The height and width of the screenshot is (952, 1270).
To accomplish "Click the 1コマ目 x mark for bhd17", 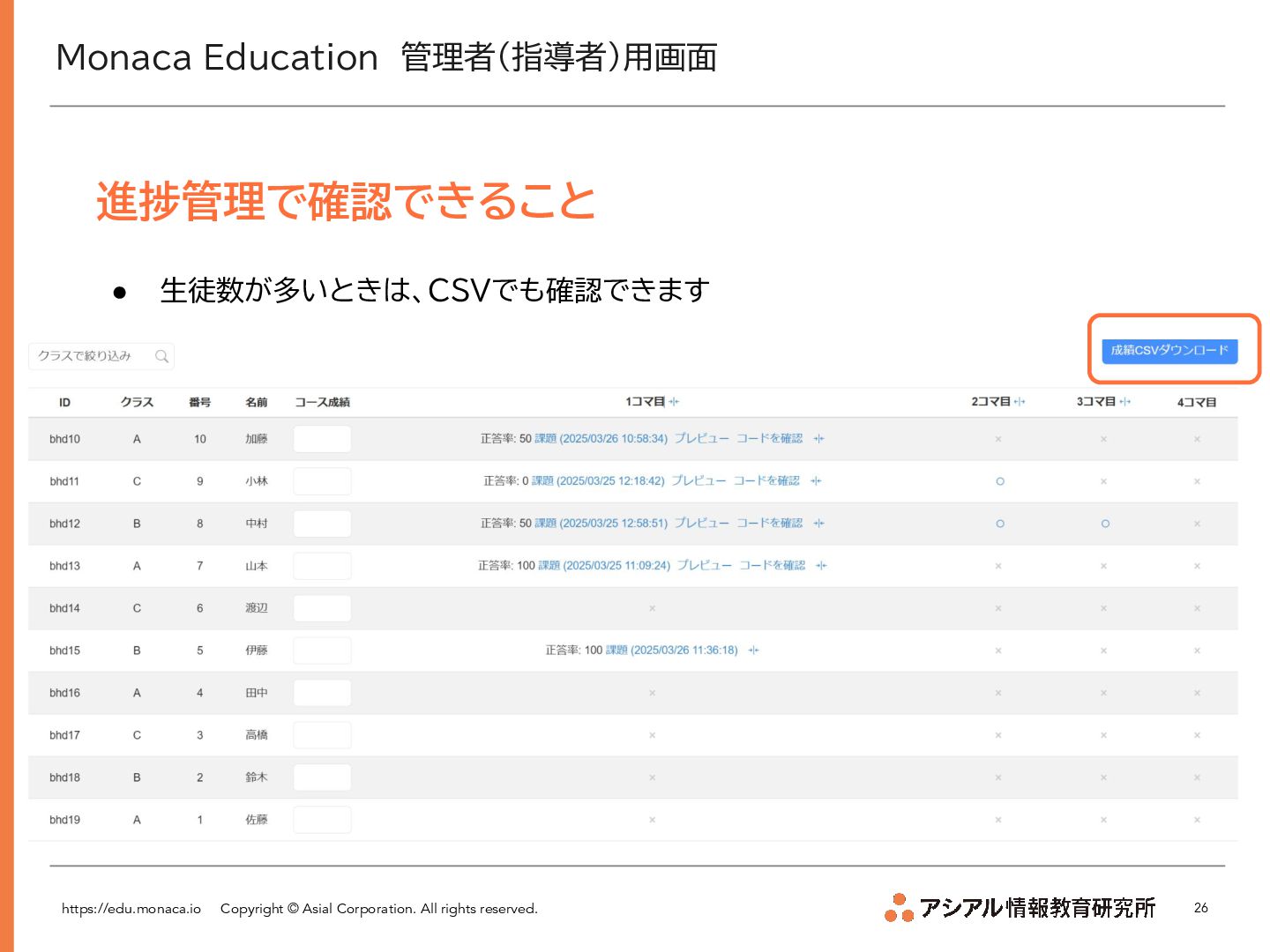I will tap(652, 735).
